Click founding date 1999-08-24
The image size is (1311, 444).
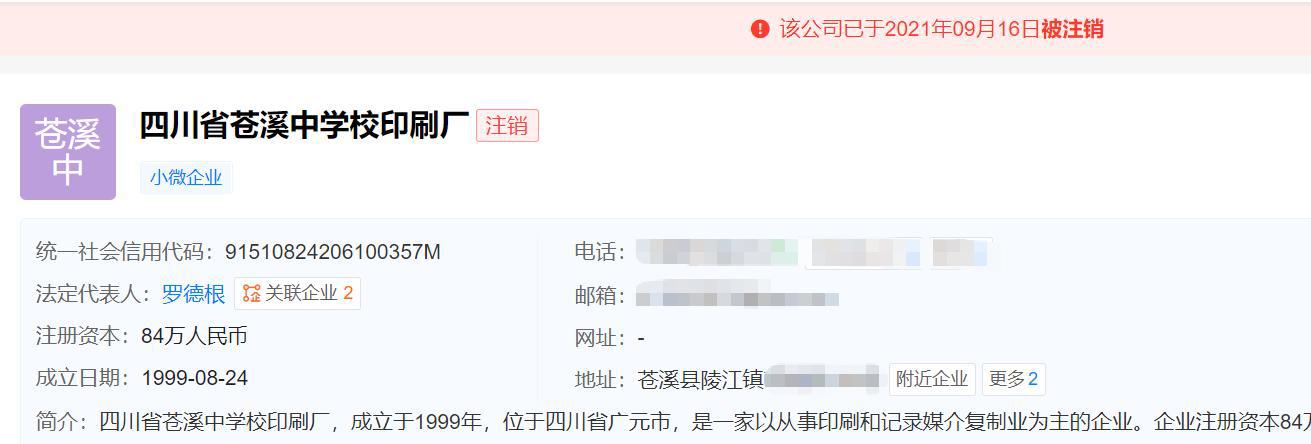pos(195,378)
